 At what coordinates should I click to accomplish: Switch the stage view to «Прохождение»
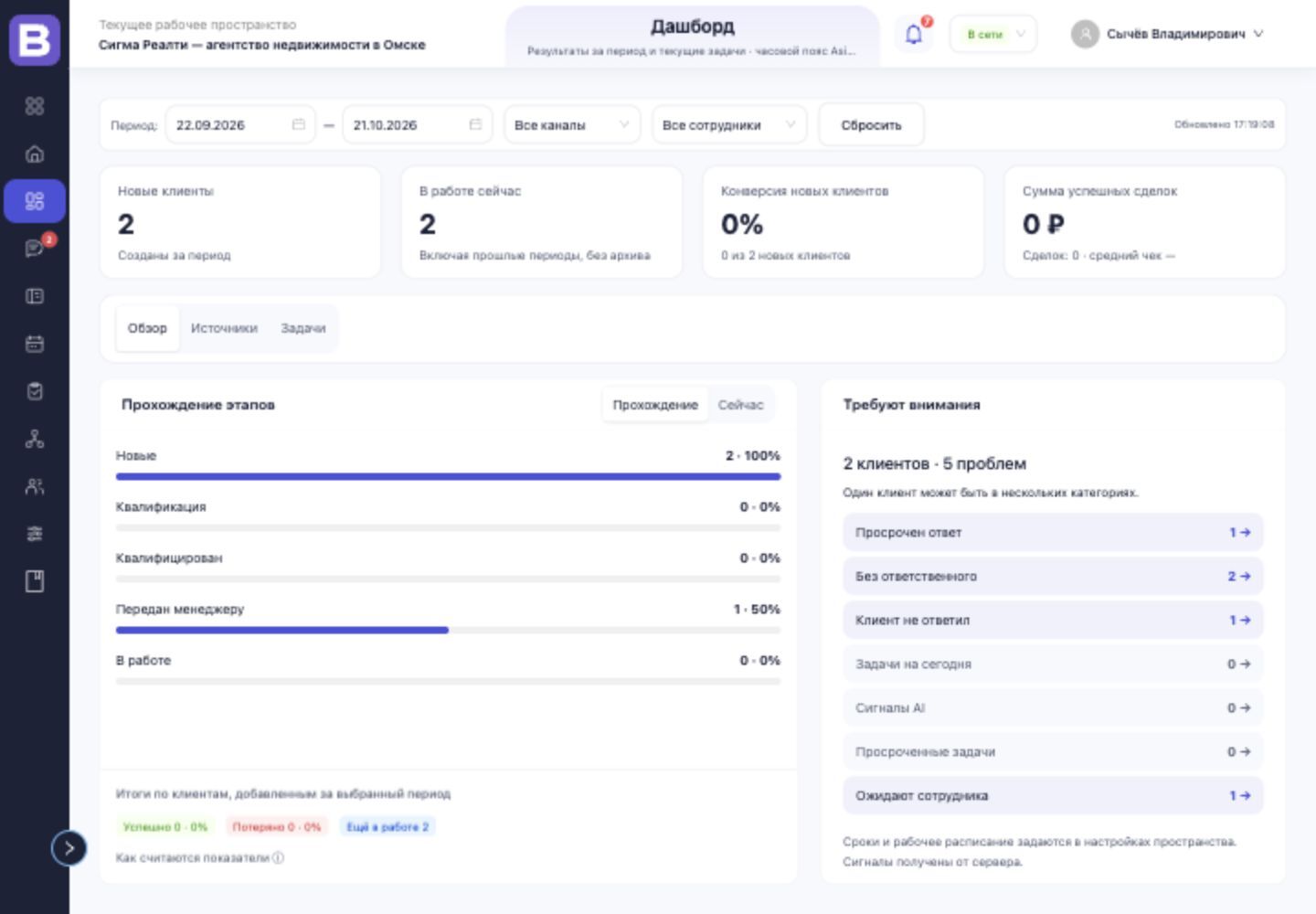point(655,405)
